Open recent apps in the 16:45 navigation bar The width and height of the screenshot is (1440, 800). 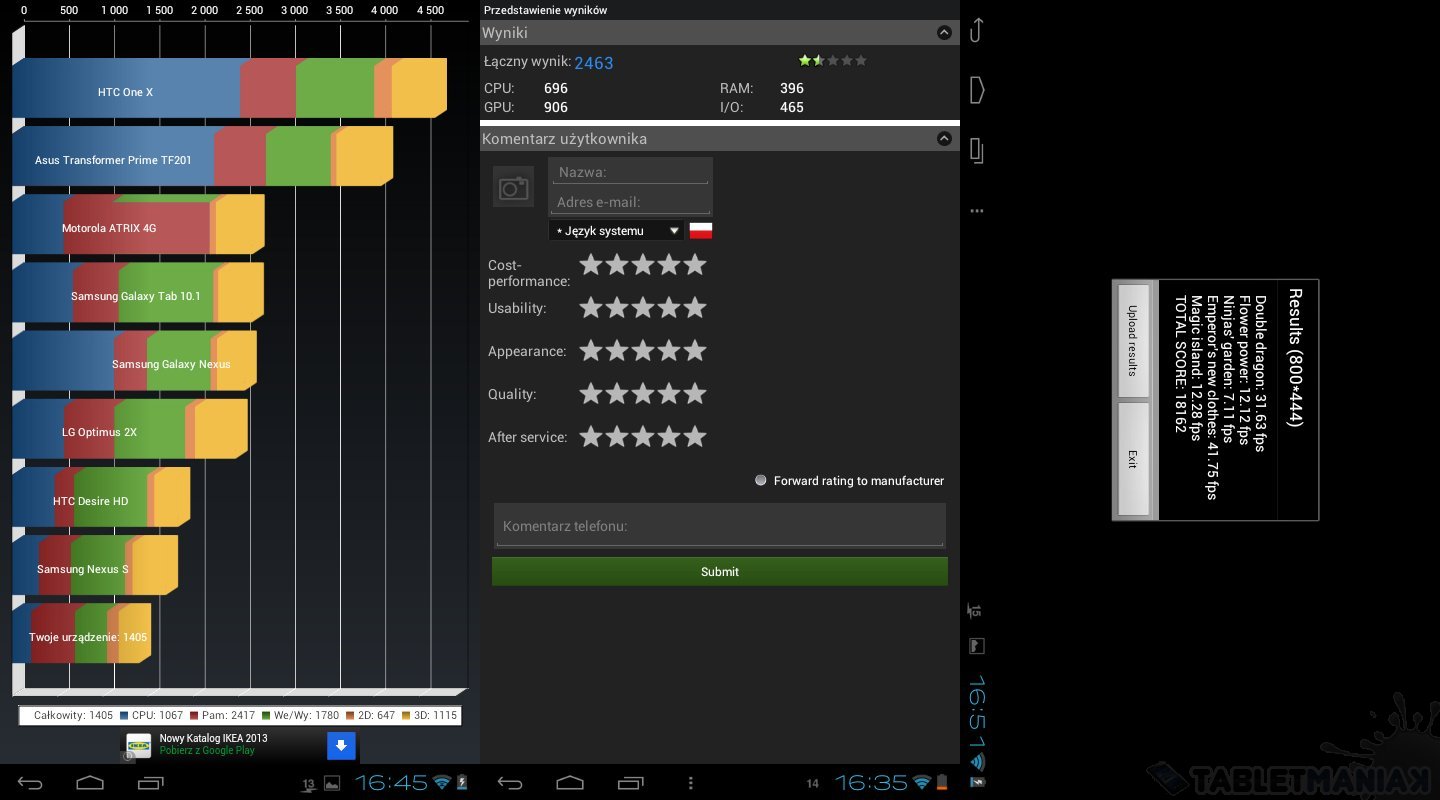[150, 782]
